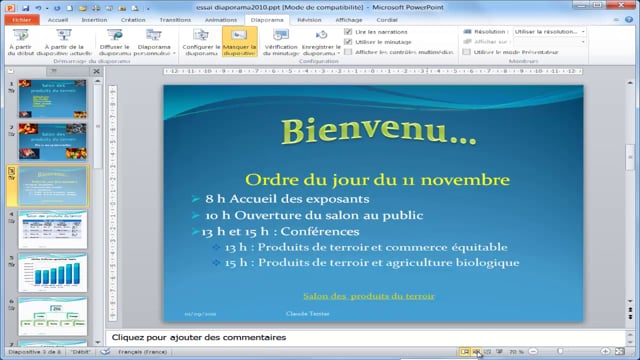
Task: Enable Afficher les contrôles multimédias checkbox
Action: pyautogui.click(x=348, y=52)
